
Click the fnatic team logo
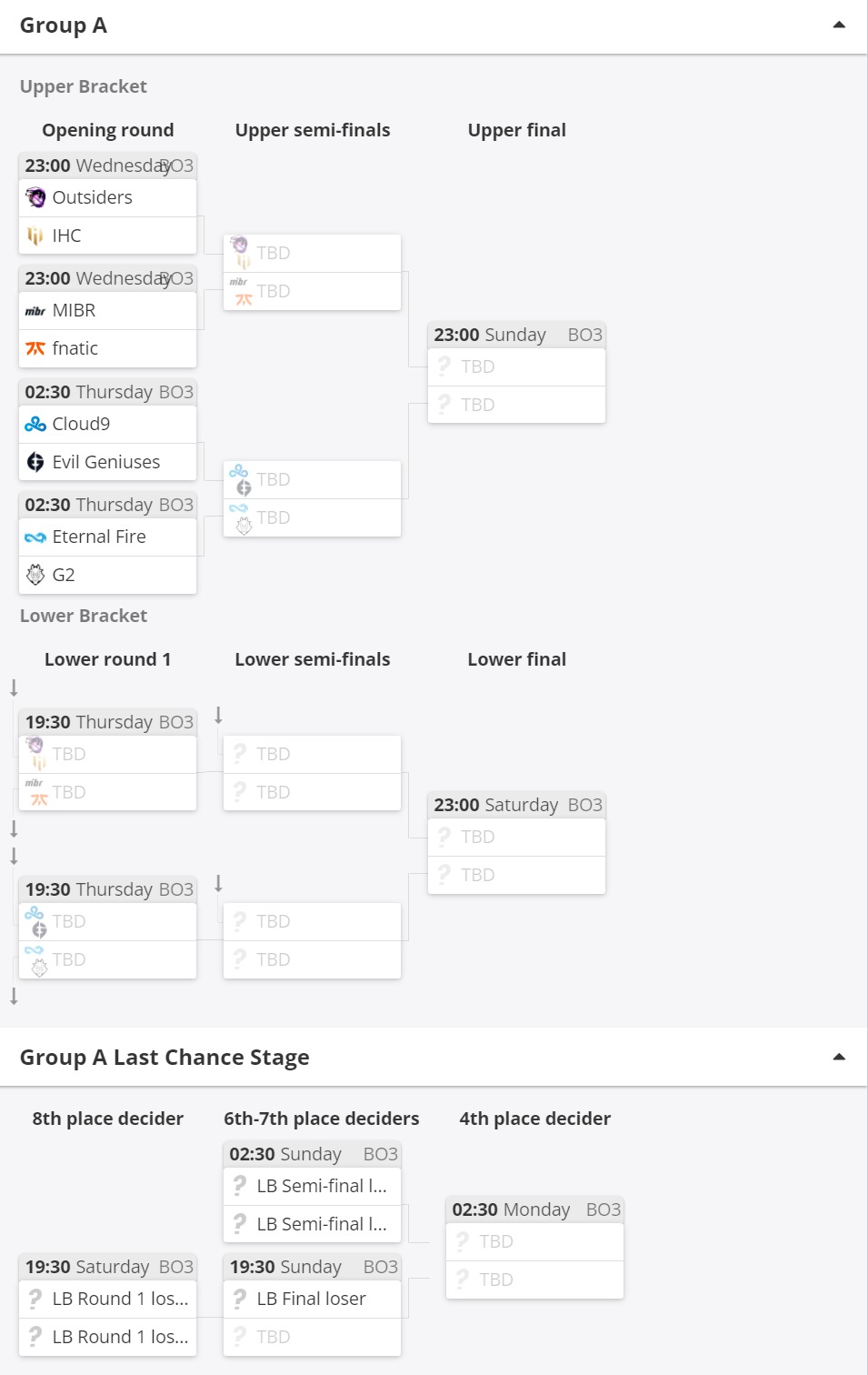coord(35,348)
